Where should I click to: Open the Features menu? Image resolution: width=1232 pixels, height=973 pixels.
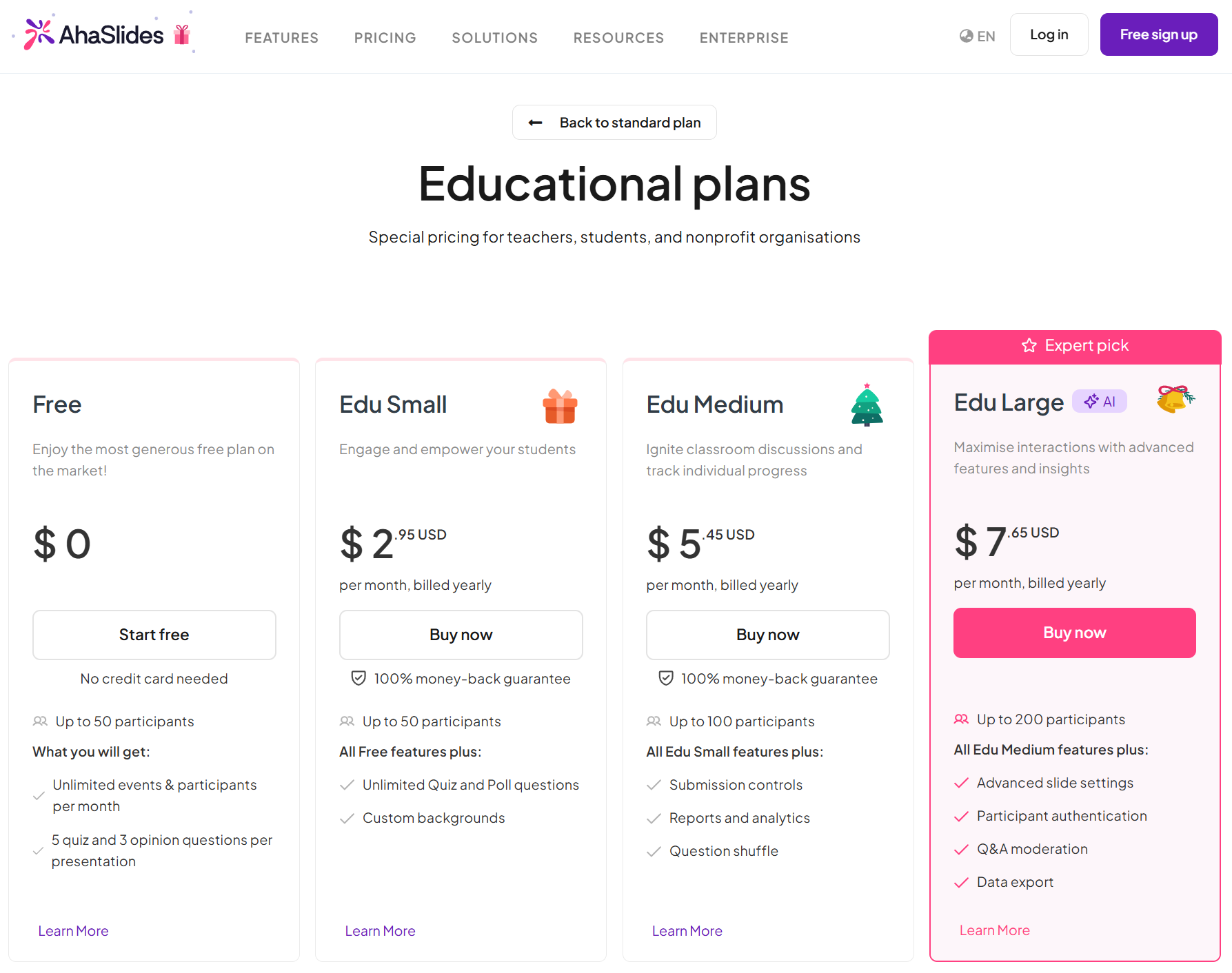tap(281, 38)
